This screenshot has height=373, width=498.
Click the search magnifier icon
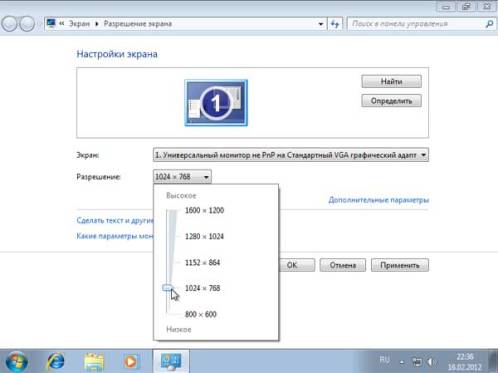coord(489,24)
